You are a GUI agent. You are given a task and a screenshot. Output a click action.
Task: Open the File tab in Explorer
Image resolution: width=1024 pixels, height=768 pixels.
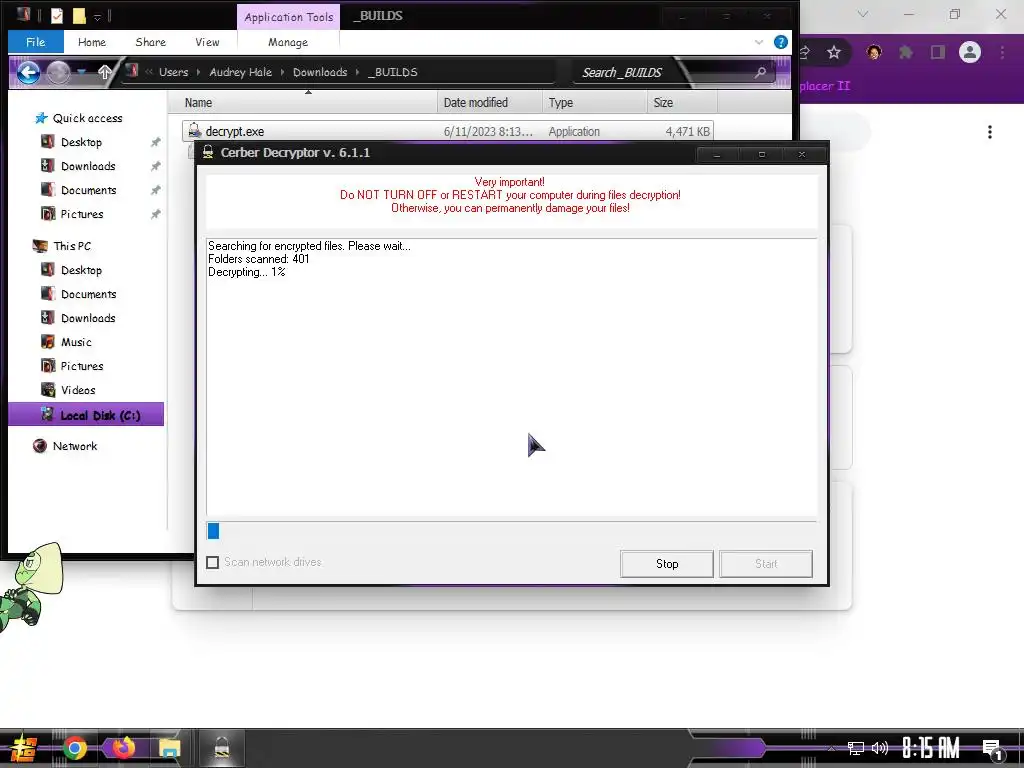pyautogui.click(x=35, y=42)
